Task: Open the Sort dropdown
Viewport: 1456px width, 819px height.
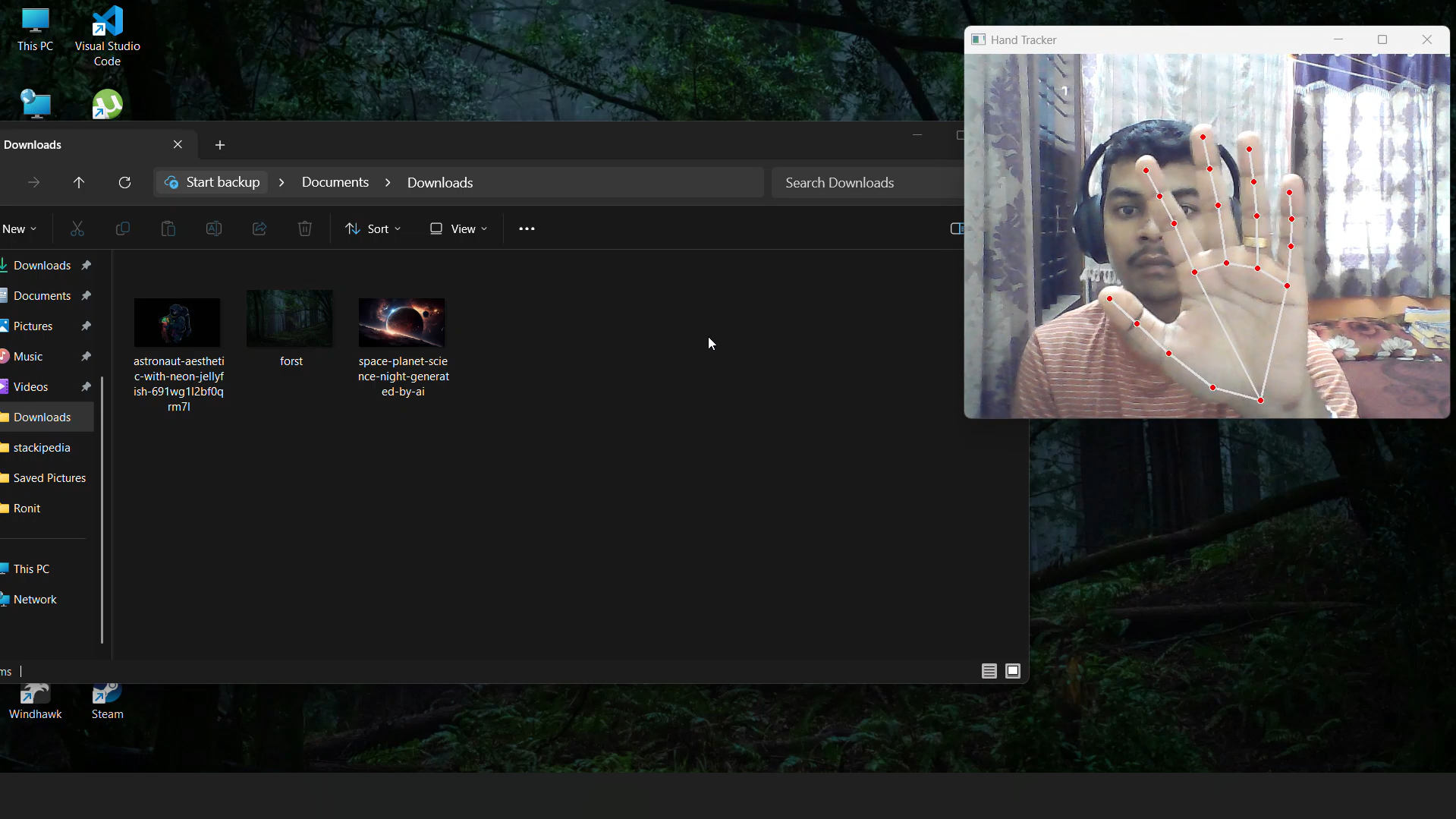Action: click(373, 228)
